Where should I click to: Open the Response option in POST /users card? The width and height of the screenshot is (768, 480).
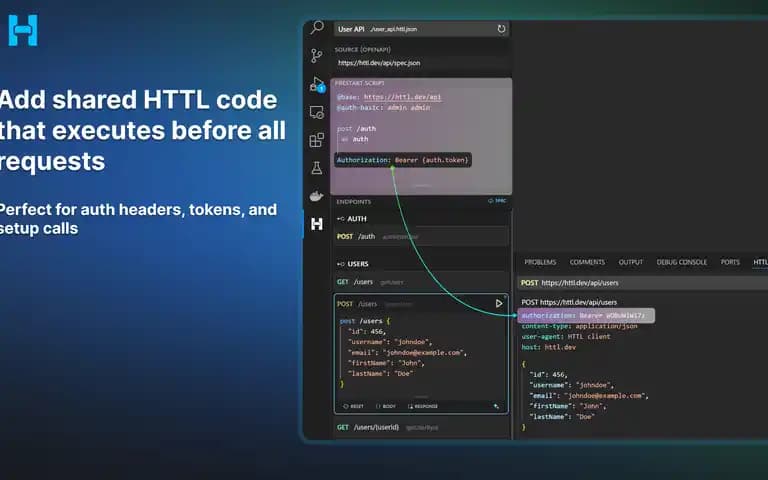[423, 406]
